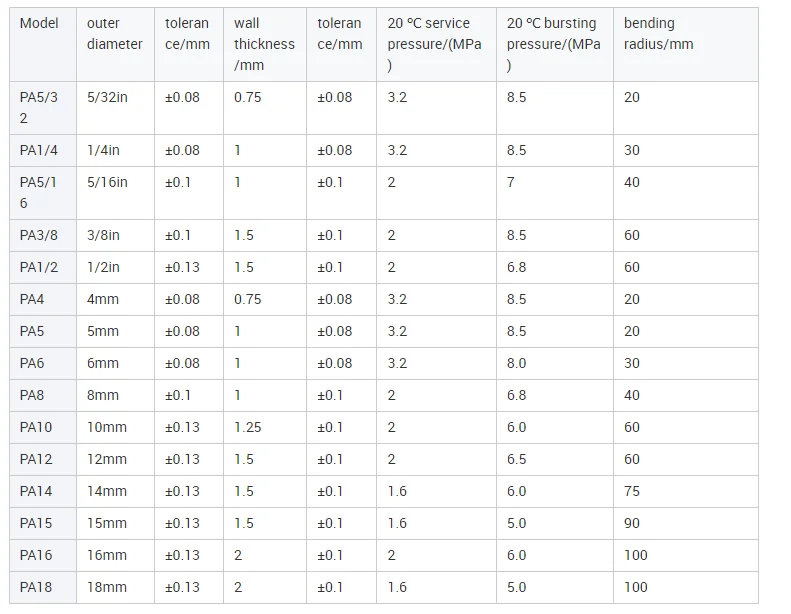
Task: Click the wall thickness /mm header
Action: tap(264, 44)
